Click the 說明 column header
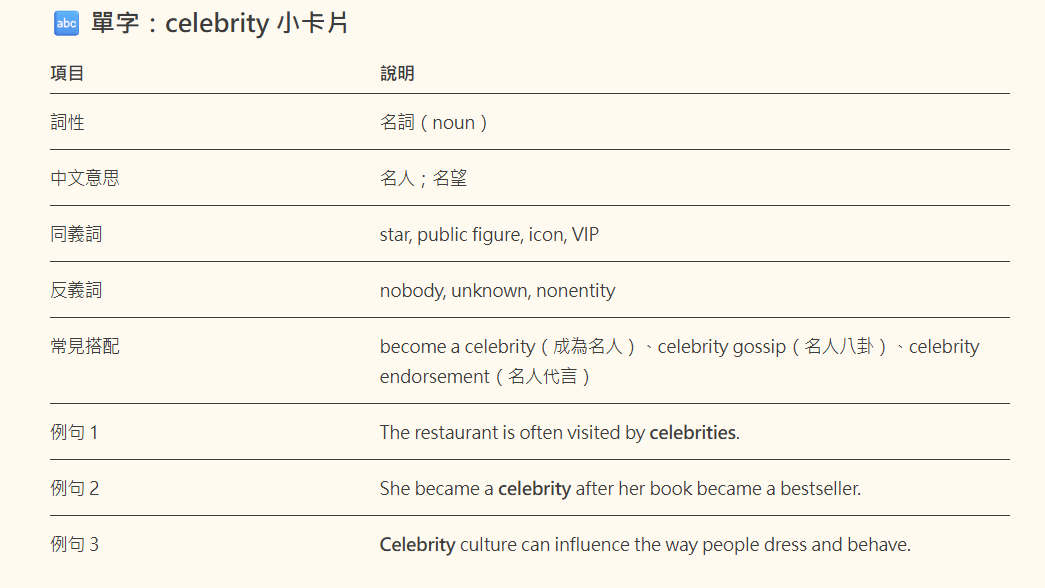This screenshot has width=1045, height=588. click(397, 73)
